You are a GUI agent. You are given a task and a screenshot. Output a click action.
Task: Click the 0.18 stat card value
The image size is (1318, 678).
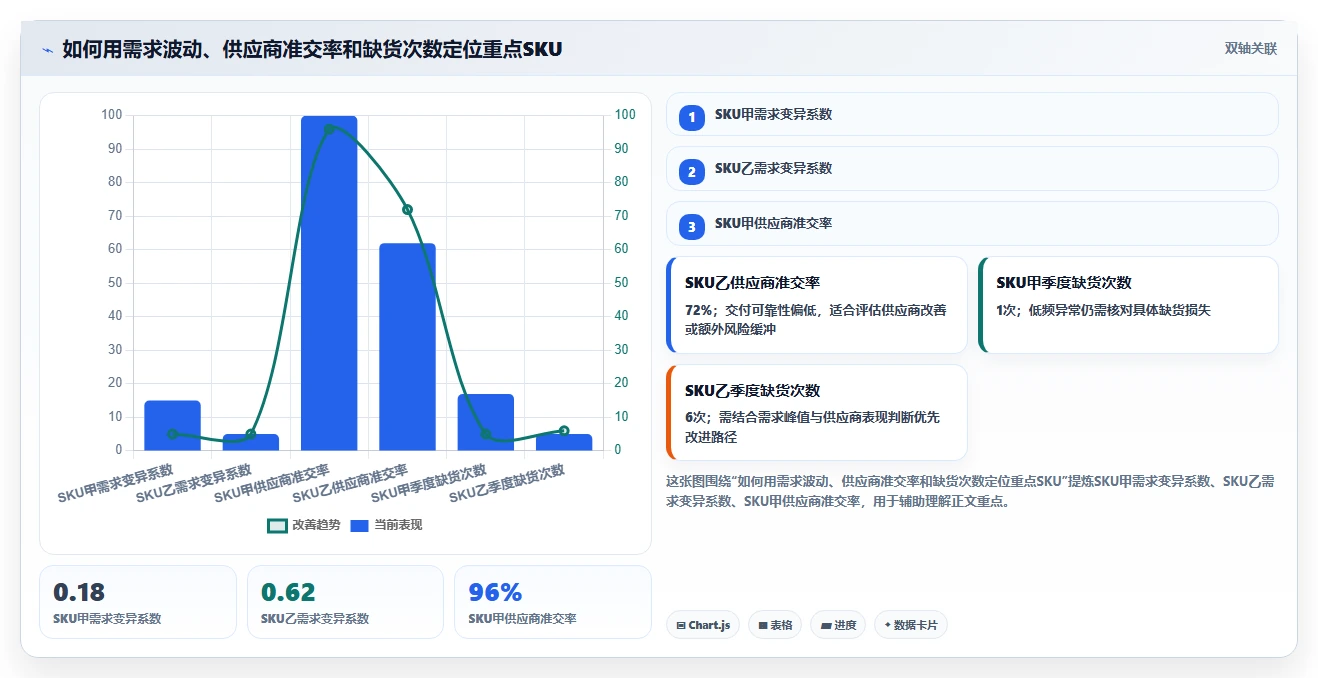[79, 592]
